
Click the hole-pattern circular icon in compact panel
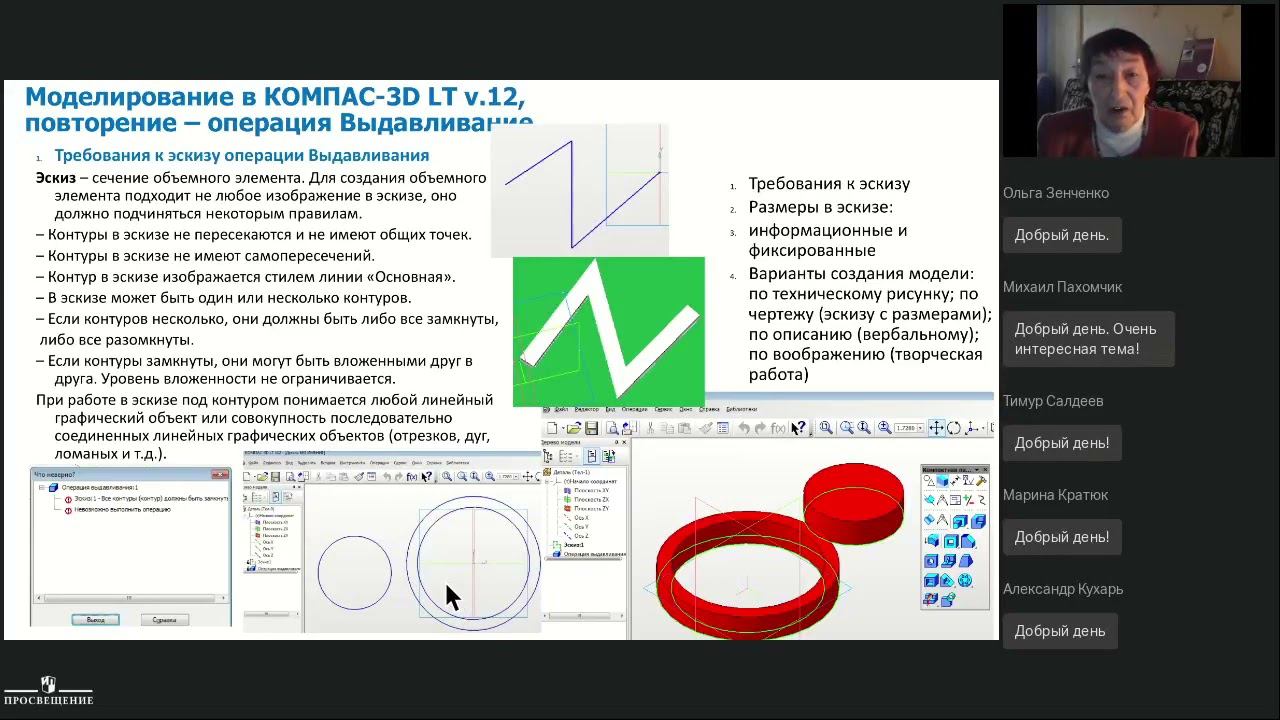pos(965,580)
